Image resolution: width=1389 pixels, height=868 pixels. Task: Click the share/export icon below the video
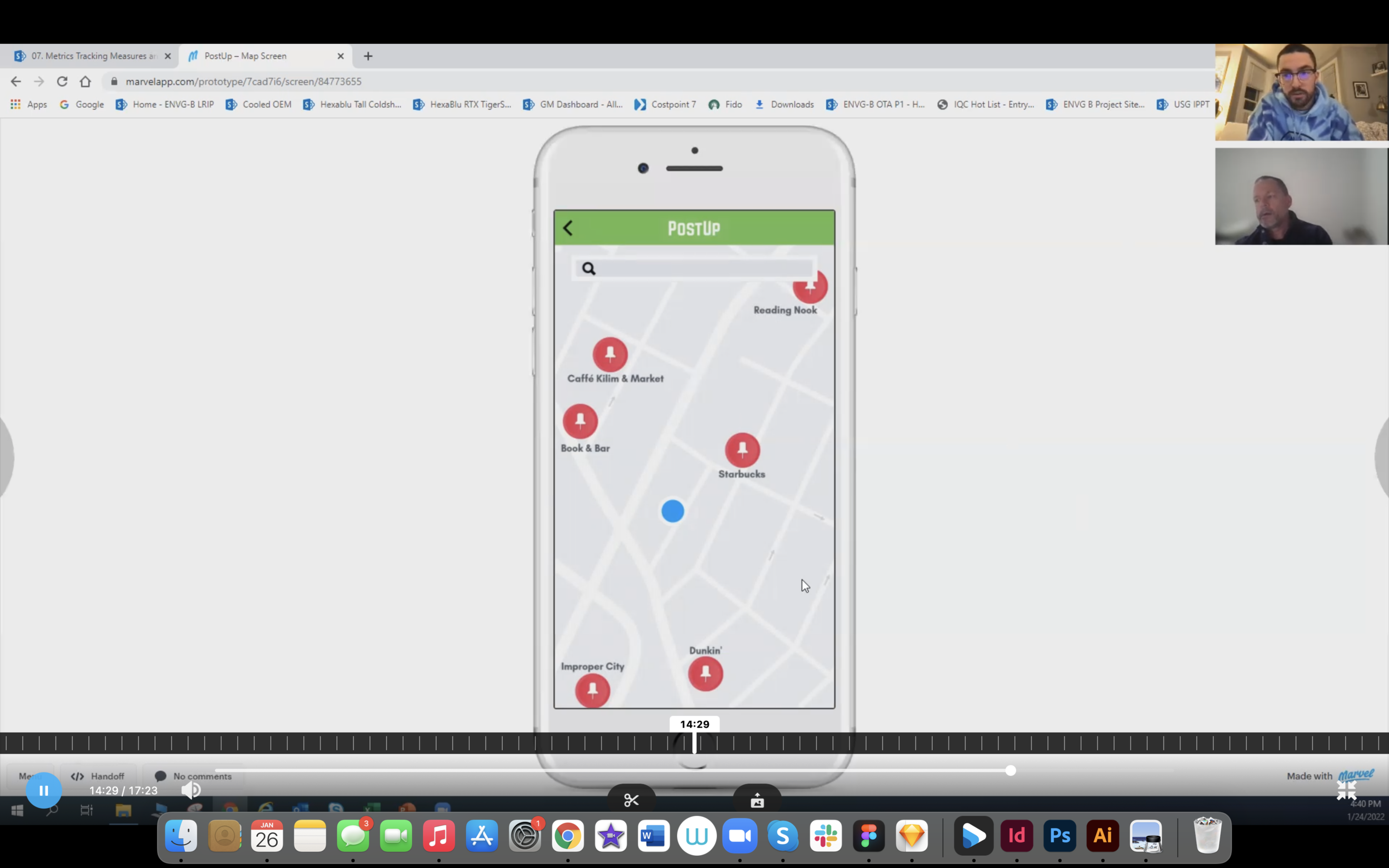(757, 800)
